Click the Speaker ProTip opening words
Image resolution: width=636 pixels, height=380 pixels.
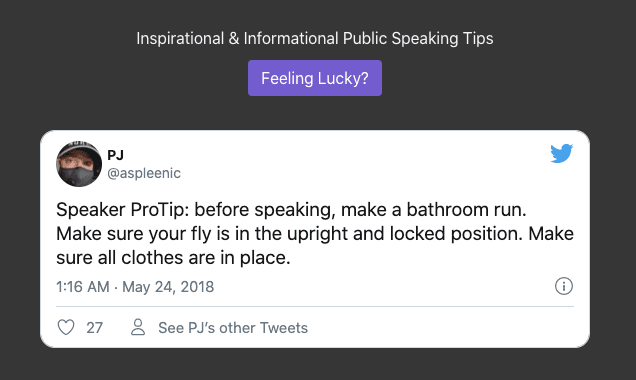(122, 210)
